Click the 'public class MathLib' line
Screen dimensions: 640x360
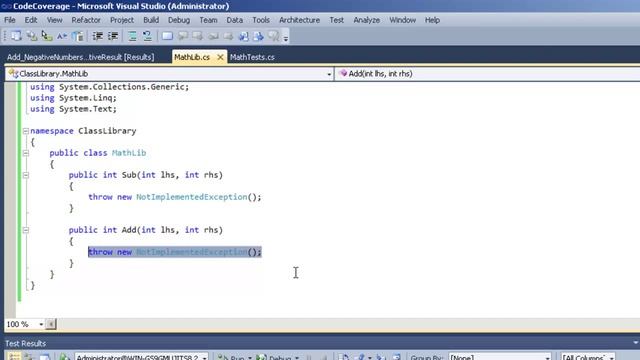(98, 153)
